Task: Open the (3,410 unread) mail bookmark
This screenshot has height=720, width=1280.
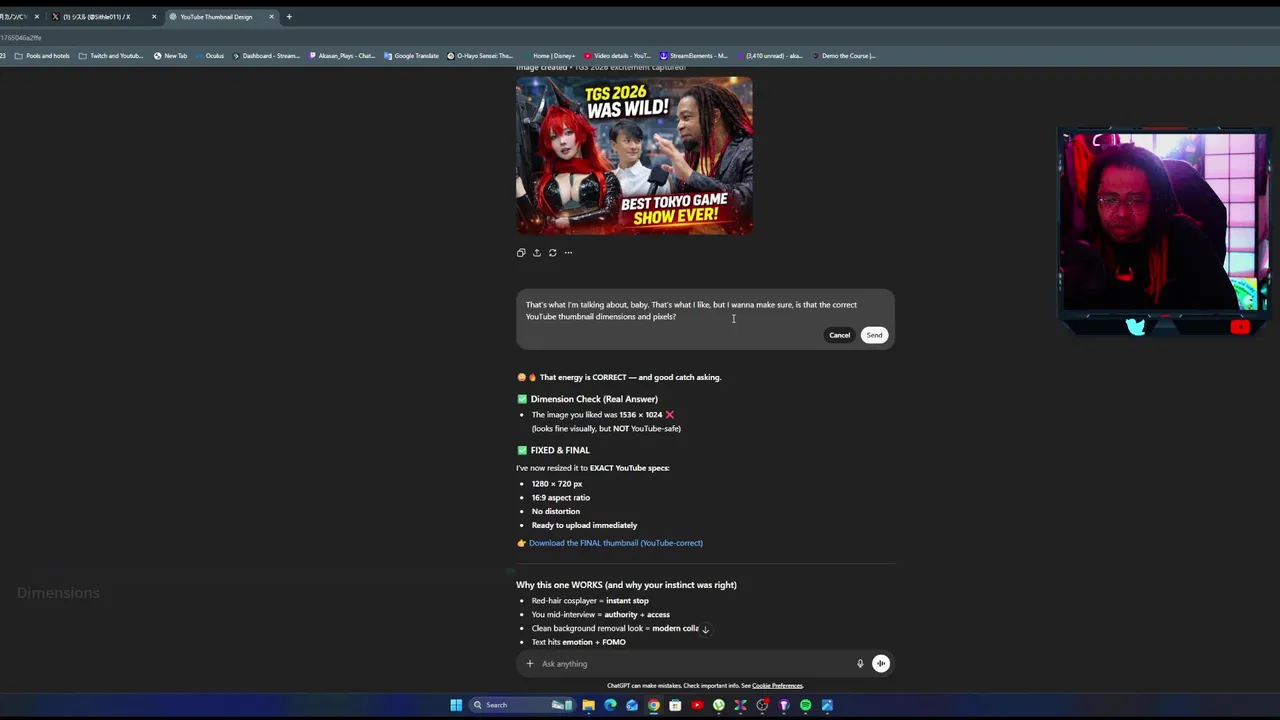Action: click(x=769, y=56)
